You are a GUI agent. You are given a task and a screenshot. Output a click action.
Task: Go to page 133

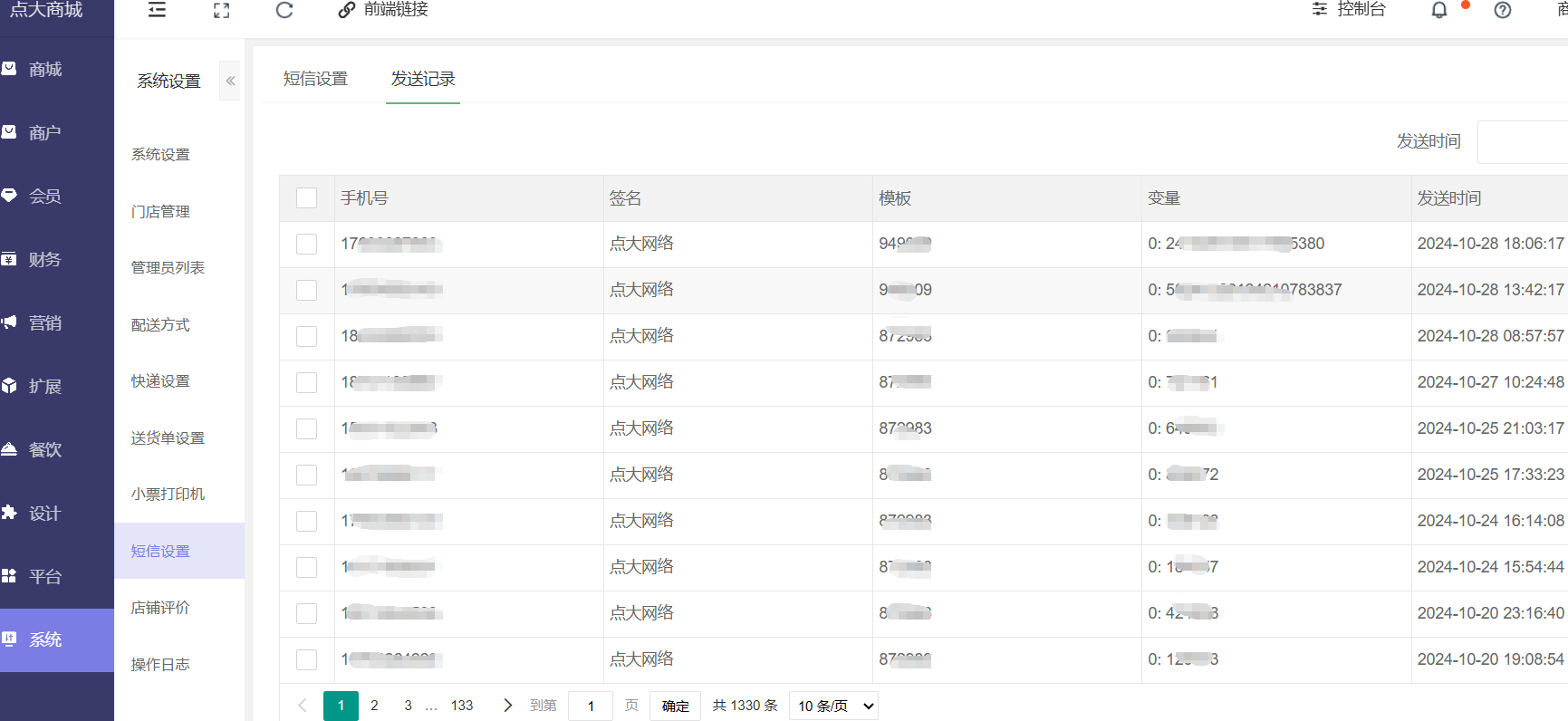click(x=462, y=706)
